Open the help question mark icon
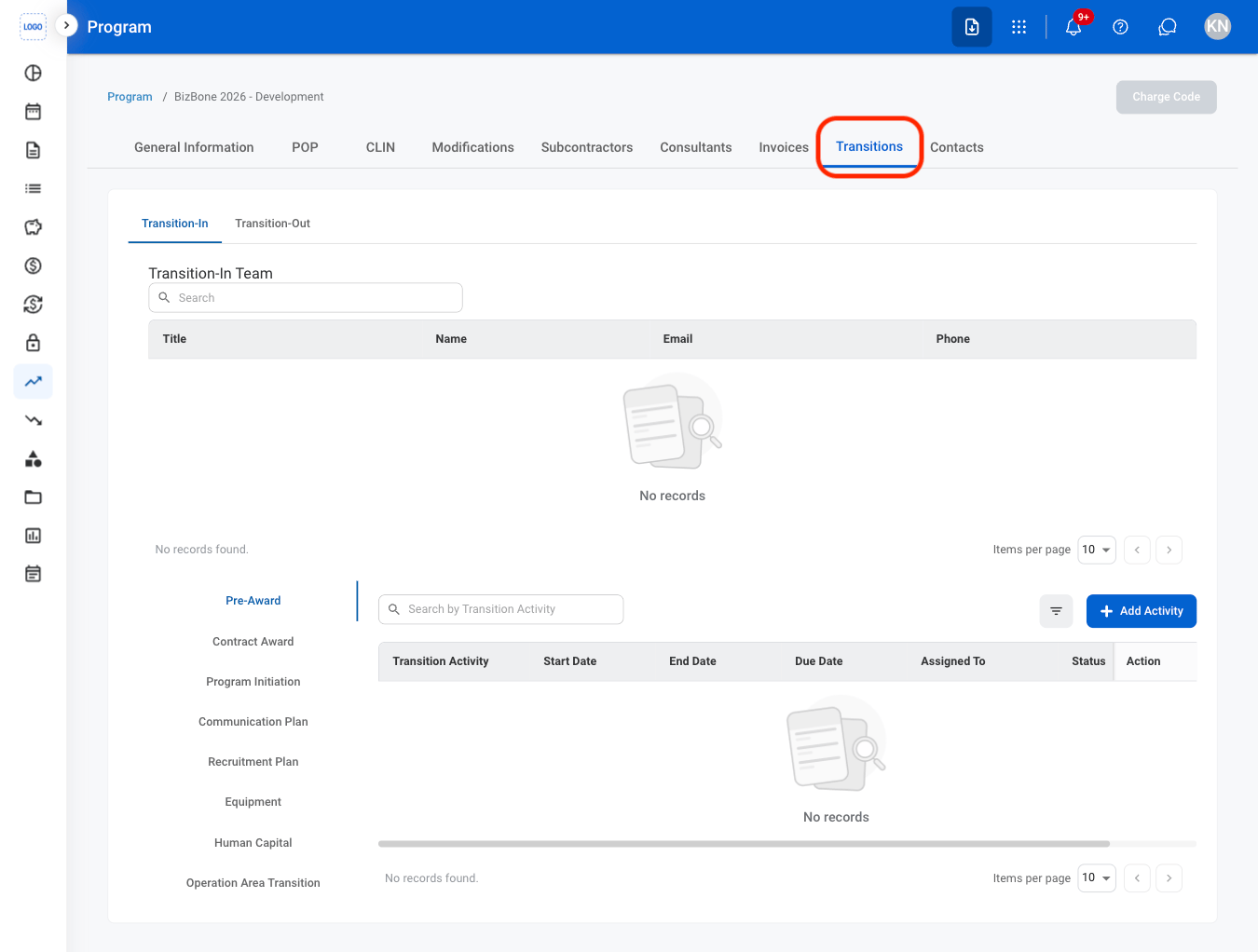This screenshot has height=952, width=1258. point(1120,27)
